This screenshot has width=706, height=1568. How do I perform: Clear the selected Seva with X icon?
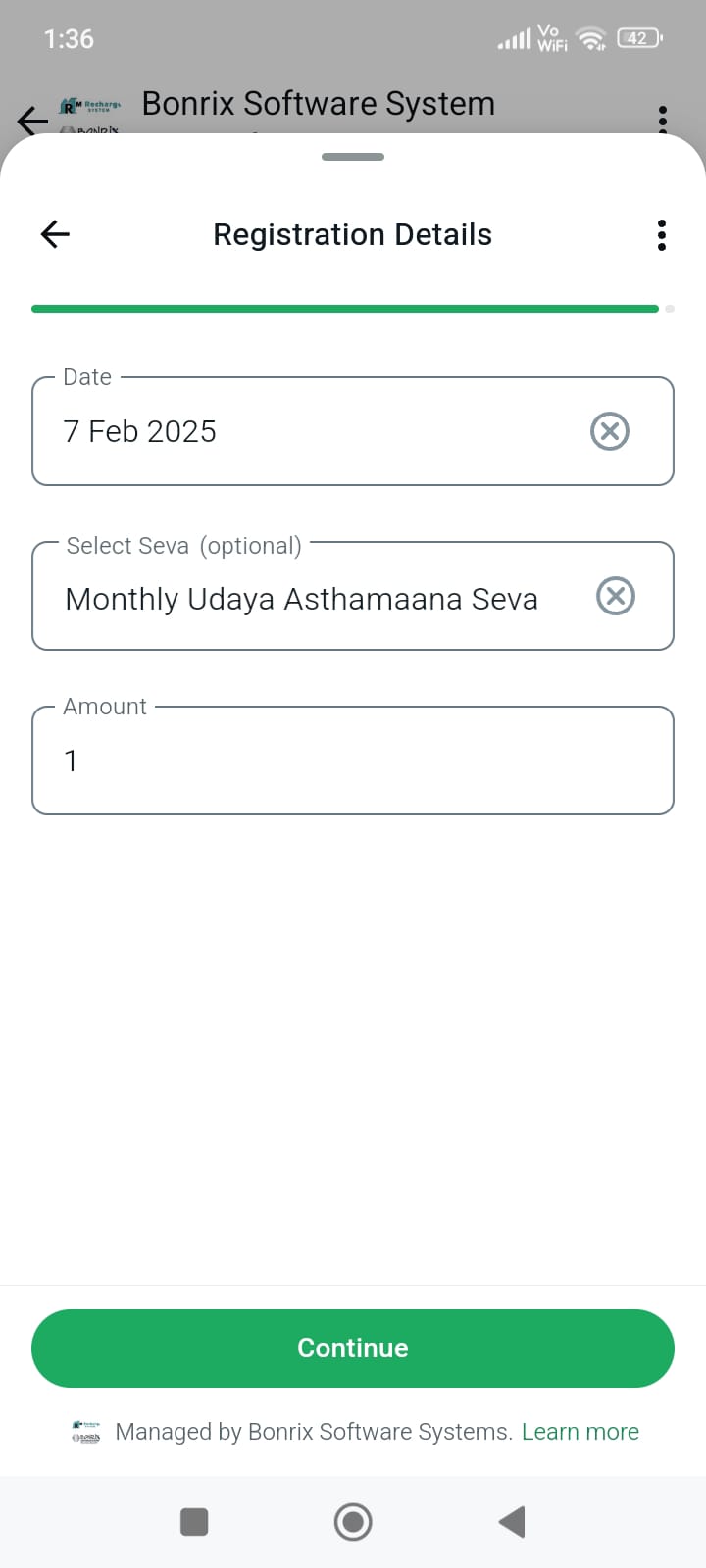click(x=616, y=596)
